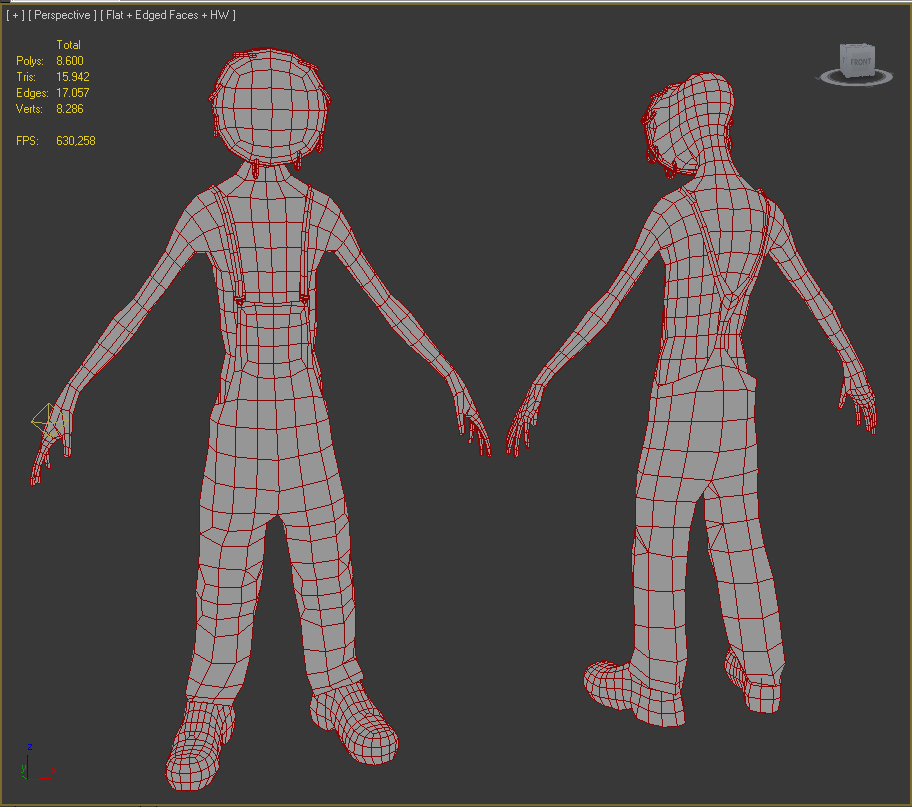
Task: Select the yellow helper gizmo near the hand
Action: click(50, 421)
